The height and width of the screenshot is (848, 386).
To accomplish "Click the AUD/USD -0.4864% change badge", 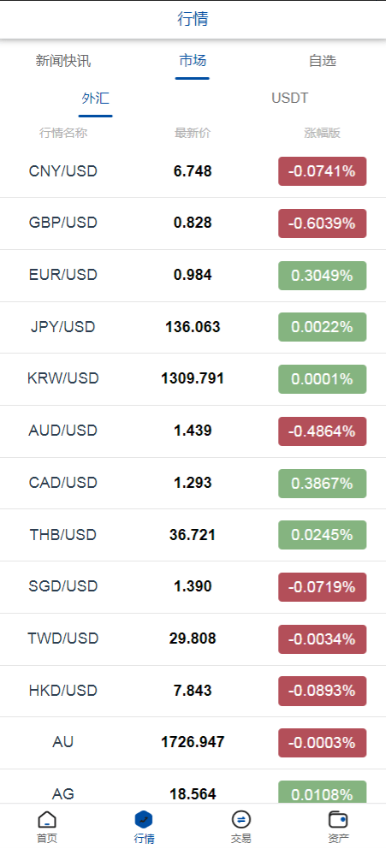I will (x=322, y=431).
